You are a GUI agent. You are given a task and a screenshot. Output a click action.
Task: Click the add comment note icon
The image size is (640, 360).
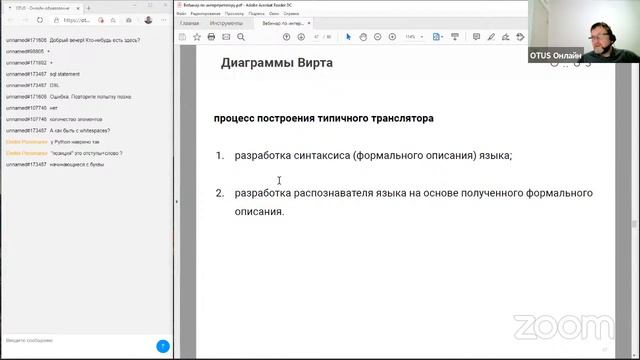pyautogui.click(x=476, y=37)
